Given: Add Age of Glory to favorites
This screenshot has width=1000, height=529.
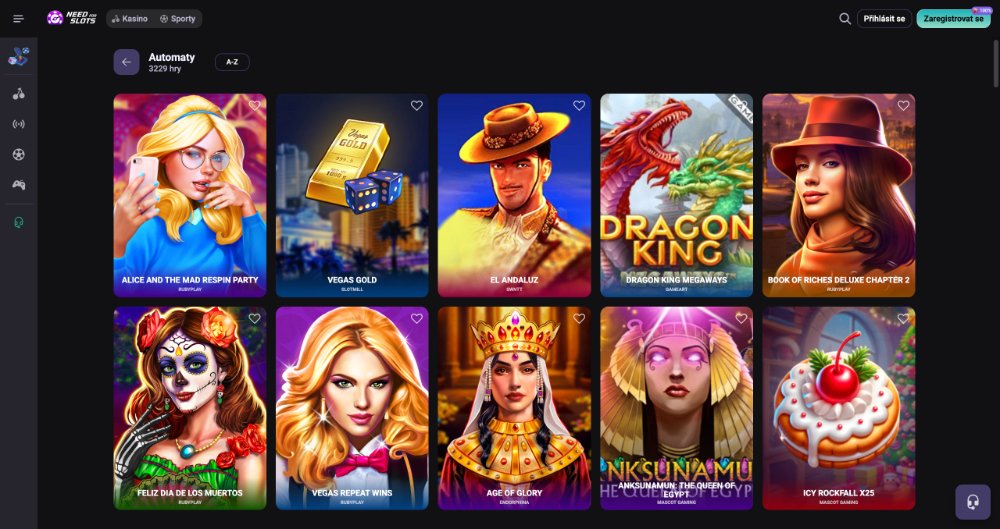Looking at the screenshot, I should pyautogui.click(x=578, y=318).
